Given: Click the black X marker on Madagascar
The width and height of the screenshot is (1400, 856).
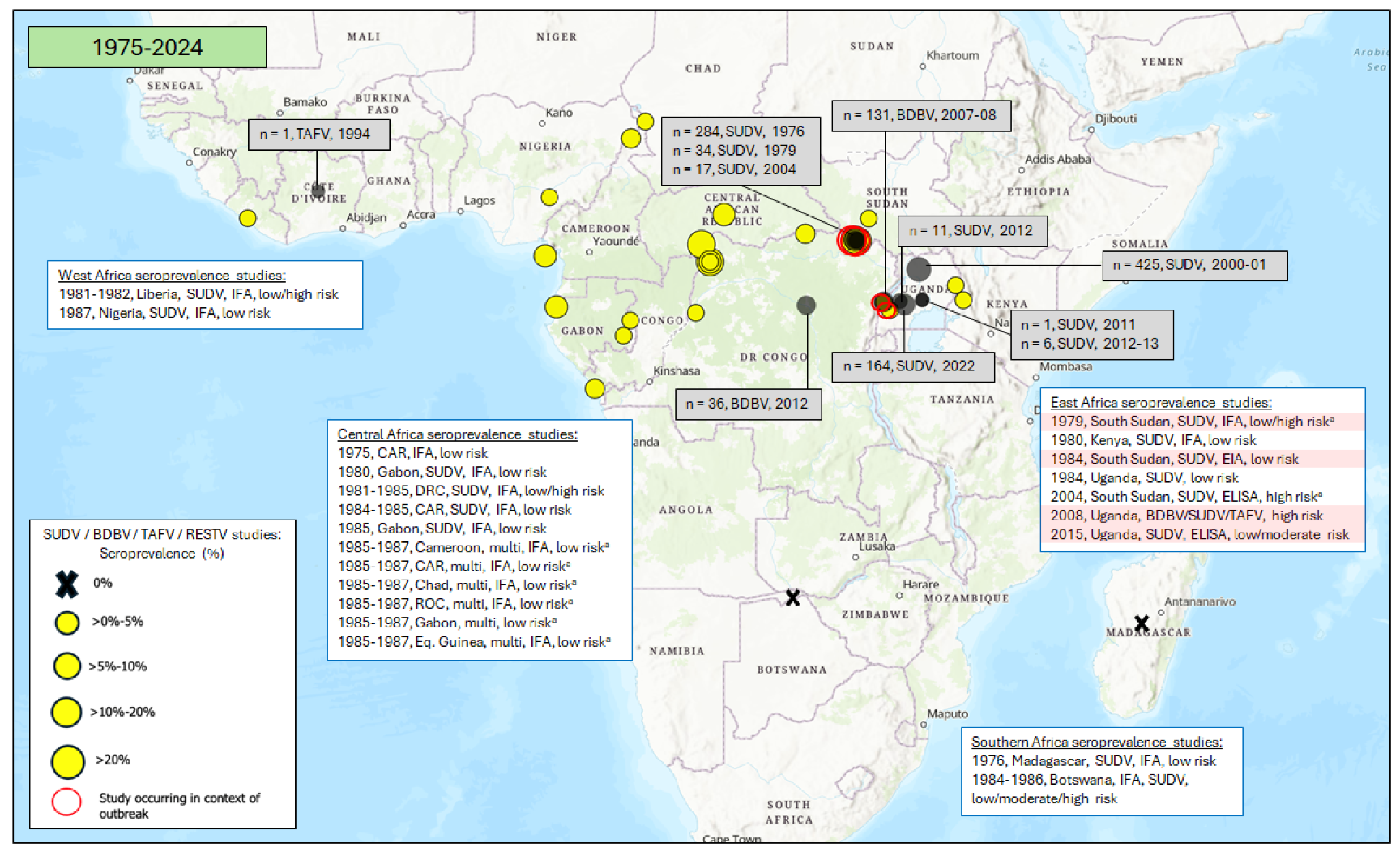Looking at the screenshot, I should [x=1142, y=623].
